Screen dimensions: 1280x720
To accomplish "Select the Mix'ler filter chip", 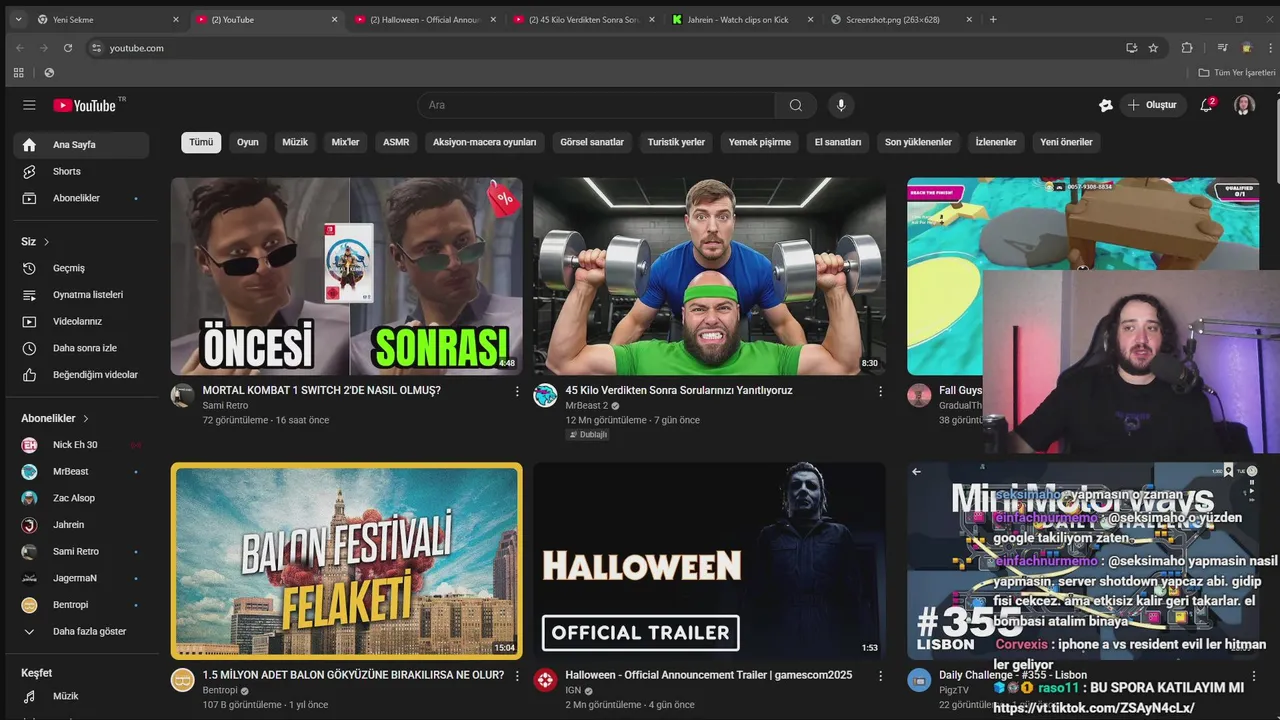I will 345,142.
